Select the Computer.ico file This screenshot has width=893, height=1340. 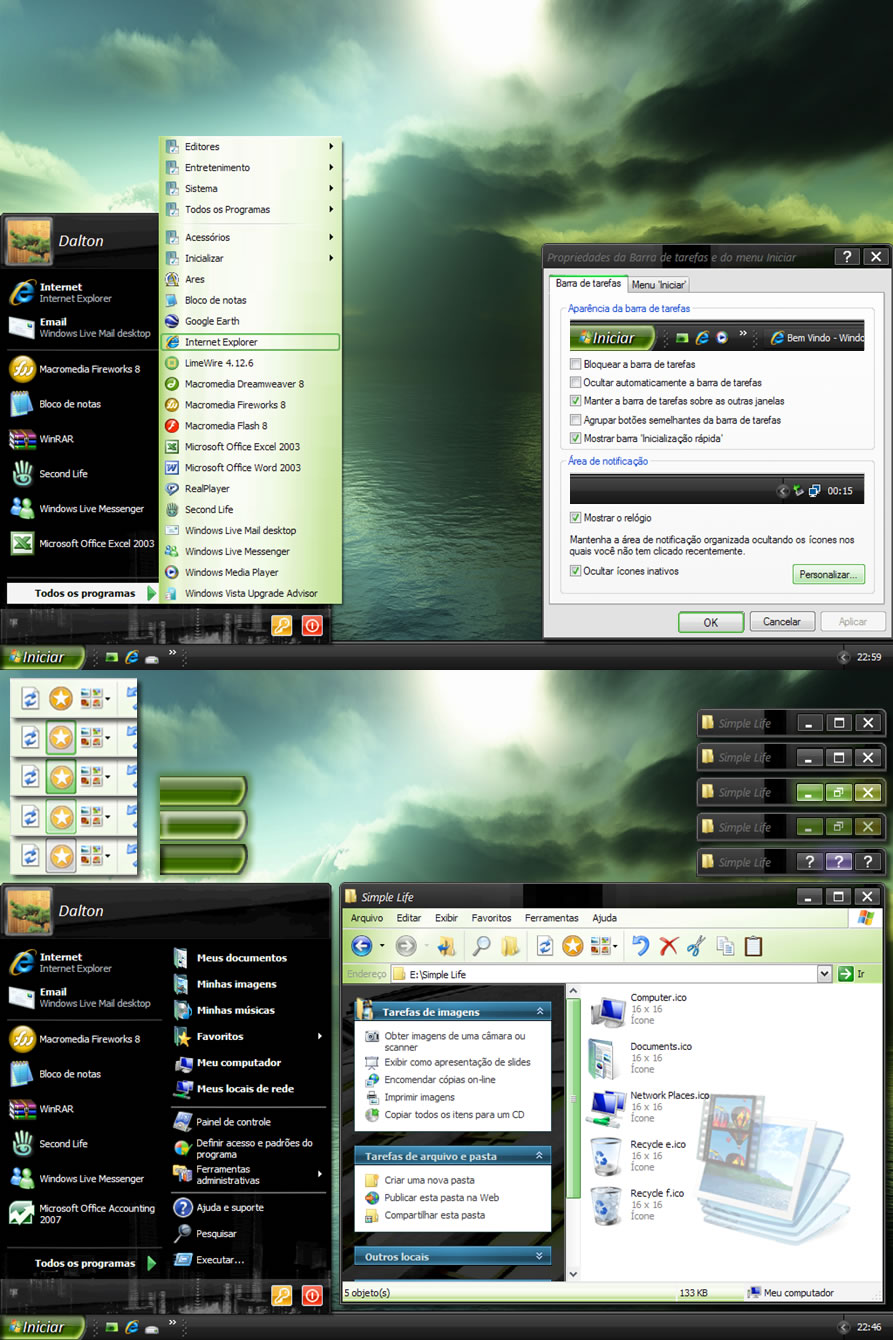point(637,1009)
